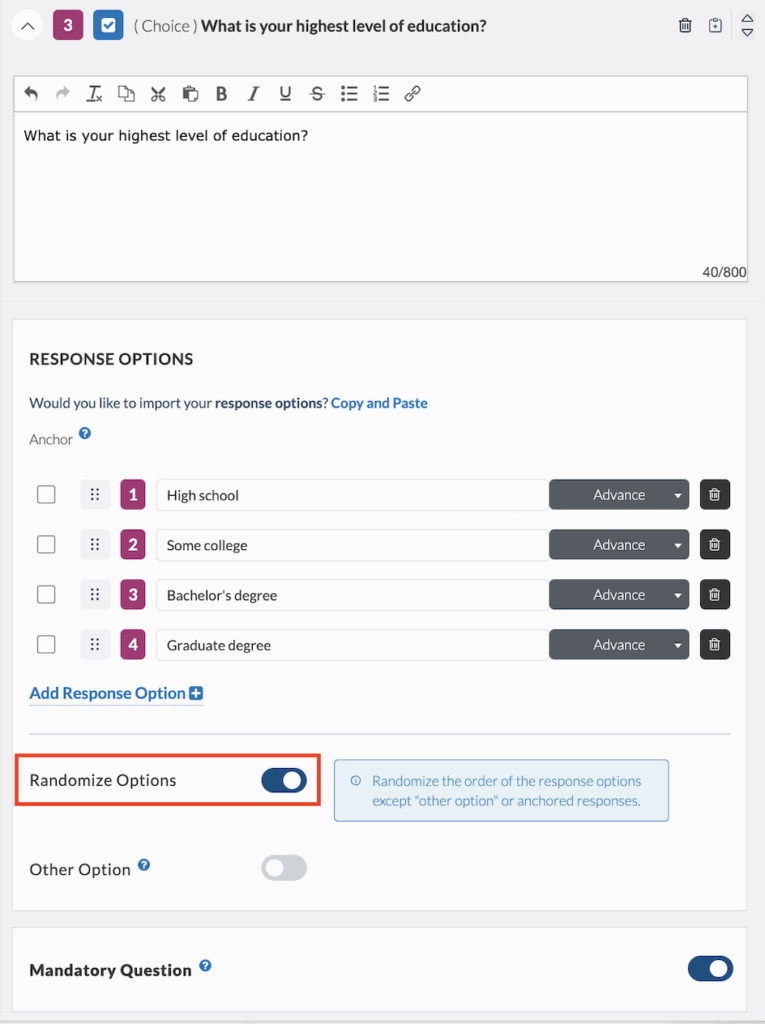The width and height of the screenshot is (765, 1024).
Task: Click the Randomize Options toggle switch
Action: click(x=284, y=780)
